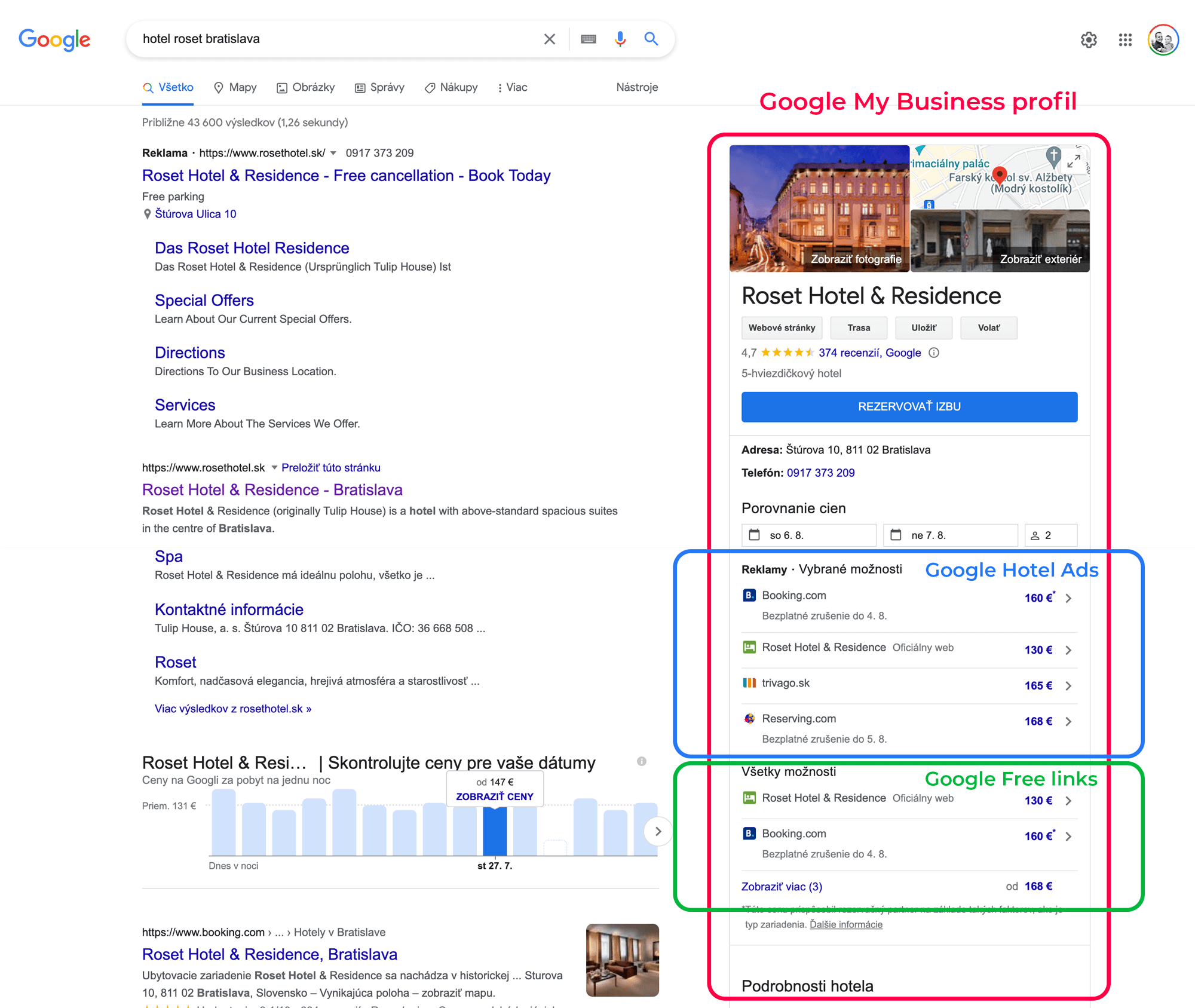
Task: Click the Trasa directions button
Action: pyautogui.click(x=859, y=328)
